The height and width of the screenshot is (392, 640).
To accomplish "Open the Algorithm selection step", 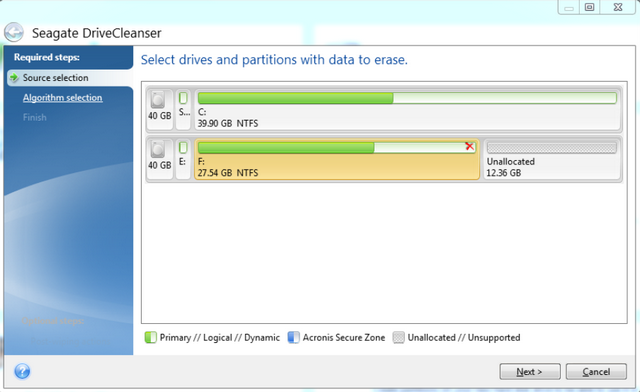I will pos(62,98).
